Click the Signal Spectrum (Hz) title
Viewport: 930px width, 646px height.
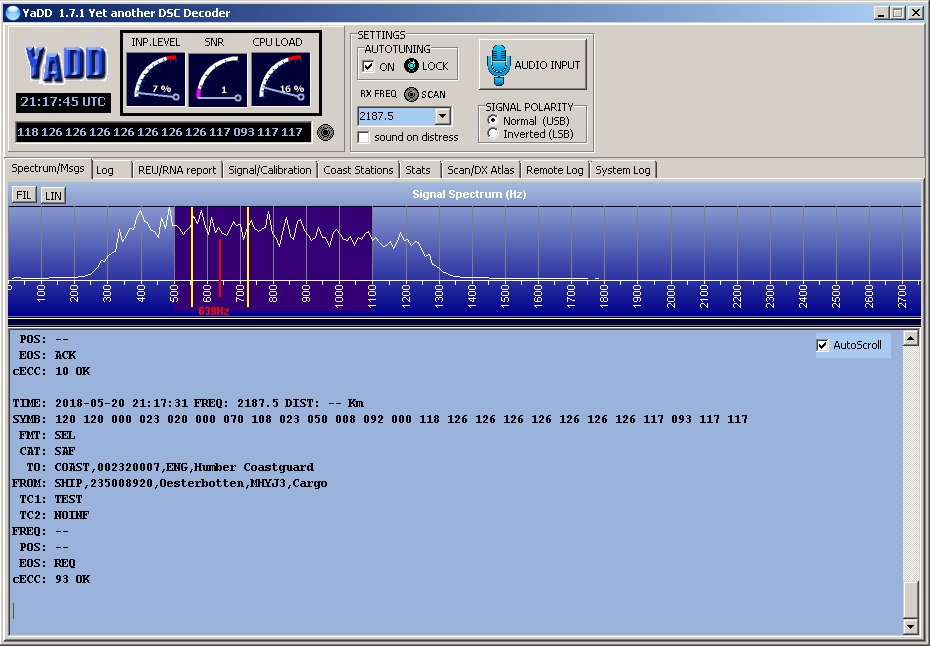tap(469, 195)
